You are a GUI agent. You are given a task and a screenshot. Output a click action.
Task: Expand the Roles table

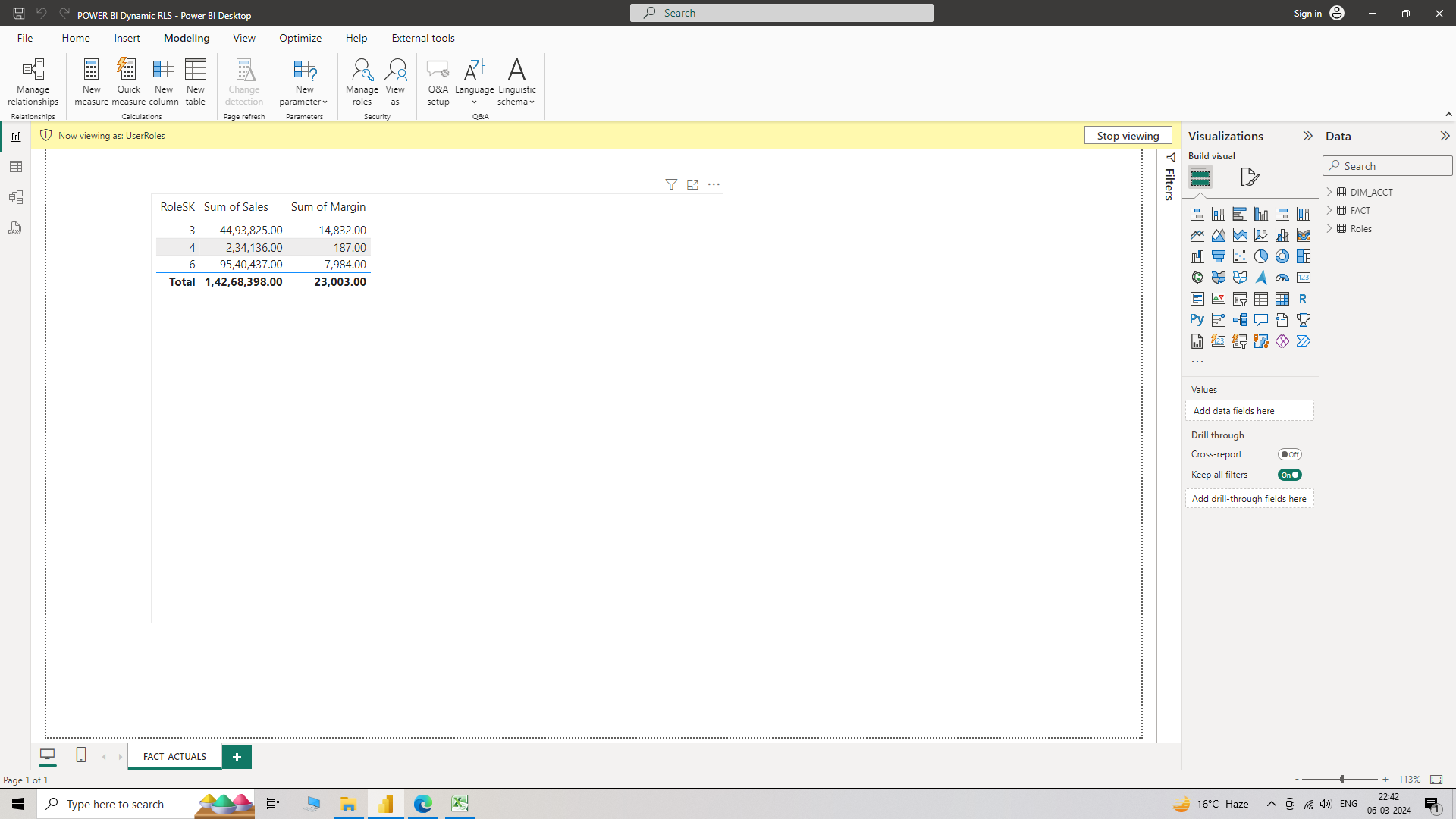[x=1329, y=228]
